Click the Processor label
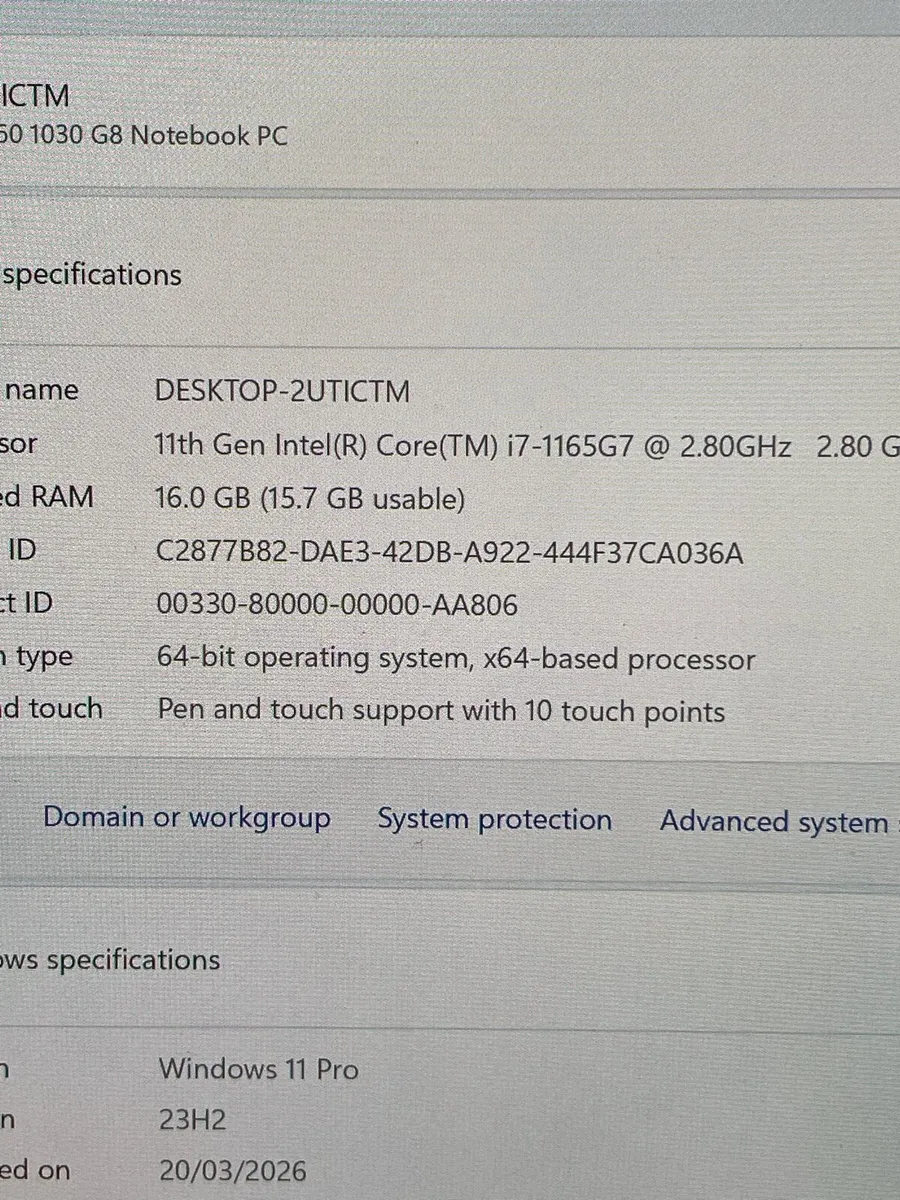The image size is (900, 1200). pyautogui.click(x=20, y=444)
